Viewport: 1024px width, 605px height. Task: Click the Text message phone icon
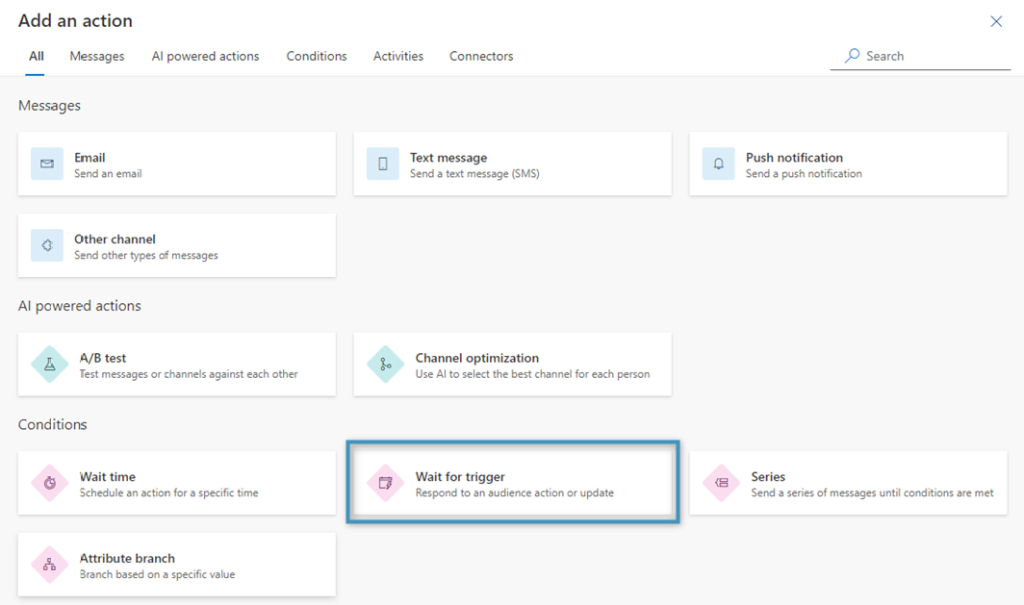pyautogui.click(x=383, y=163)
